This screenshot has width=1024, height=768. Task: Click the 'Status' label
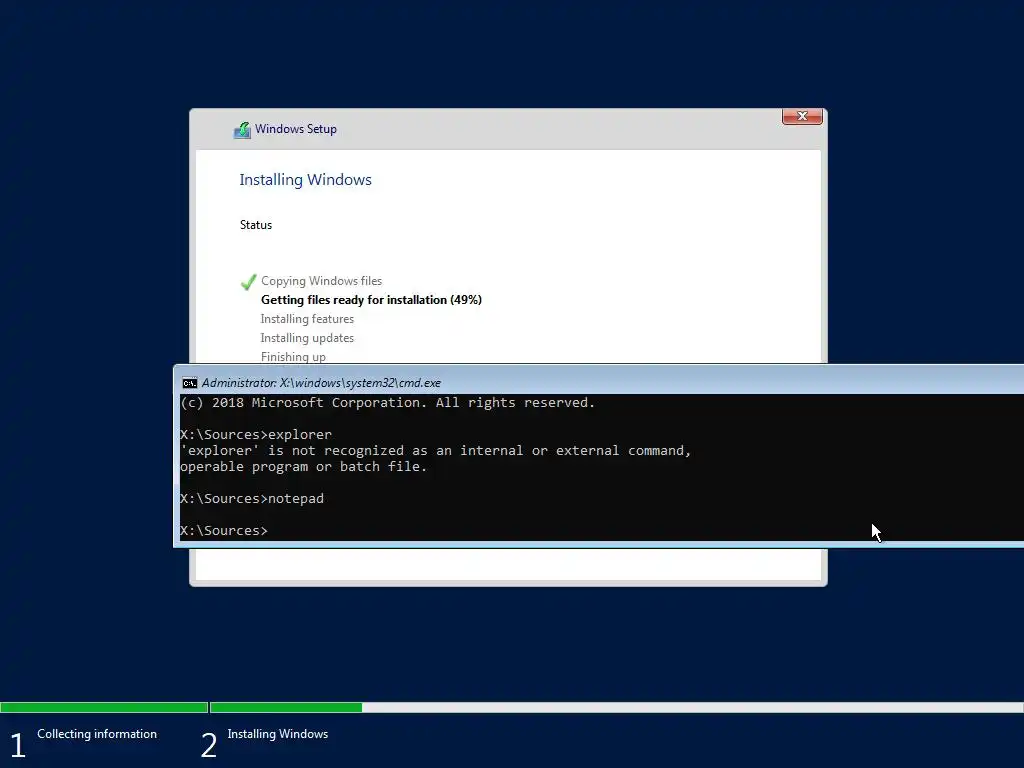256,225
